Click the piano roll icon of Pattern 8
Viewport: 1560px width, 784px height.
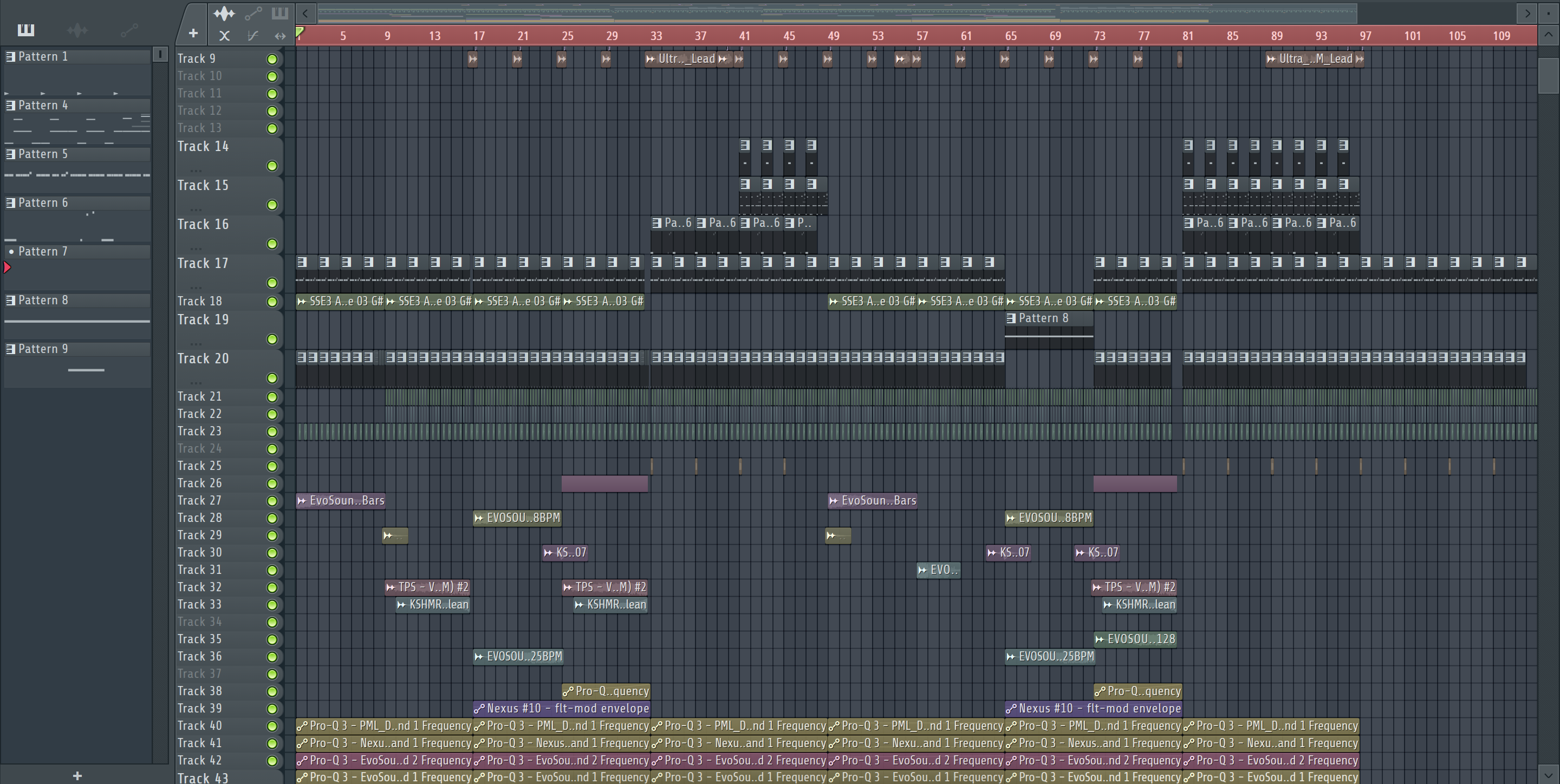pyautogui.click(x=10, y=300)
